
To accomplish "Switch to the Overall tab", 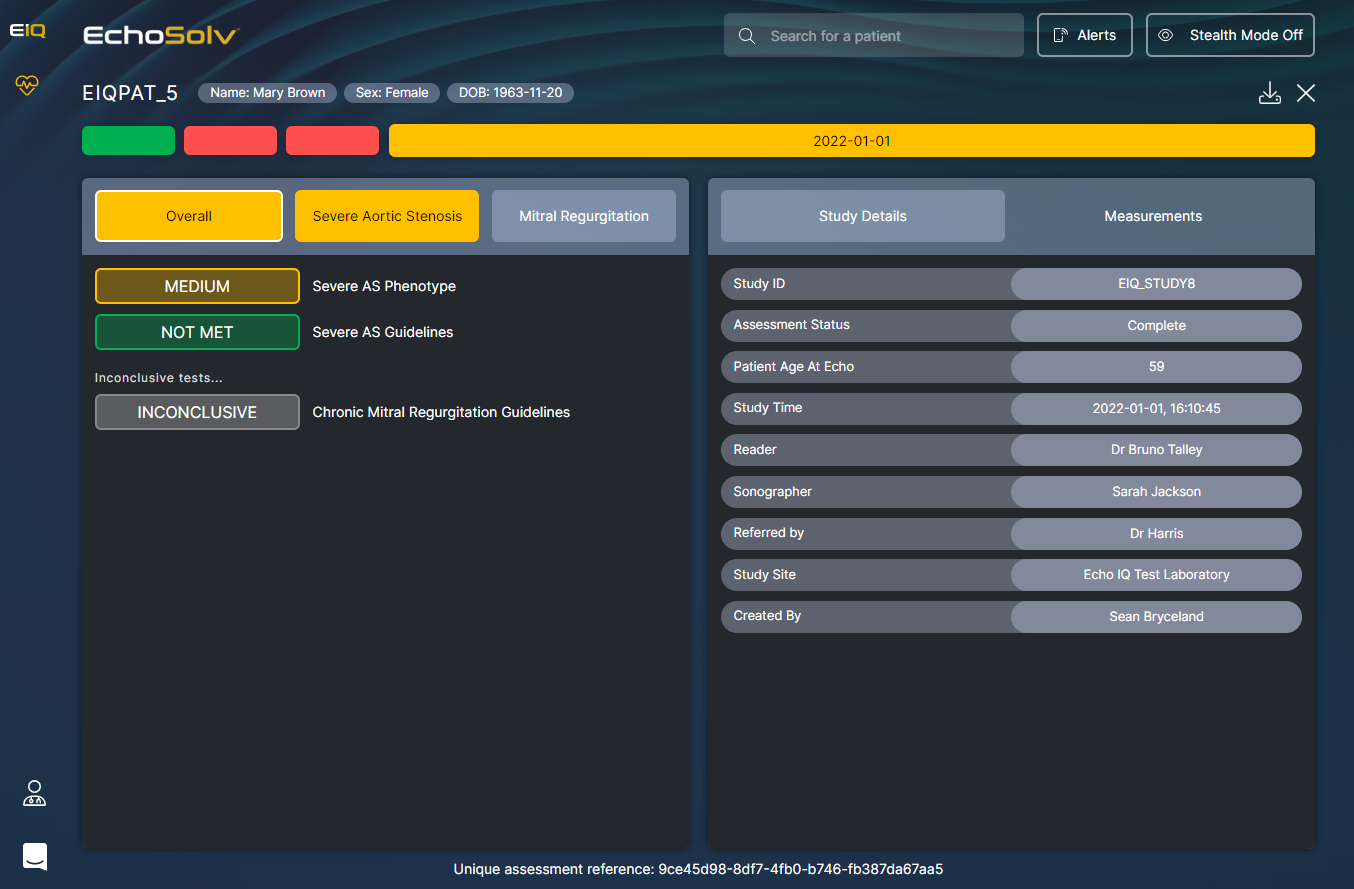I will click(x=189, y=216).
